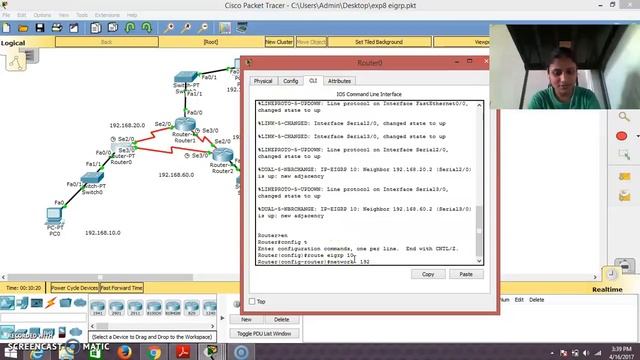640x360 pixels.
Task: Click the Zoom In magnifier icon
Action: pos(169,28)
